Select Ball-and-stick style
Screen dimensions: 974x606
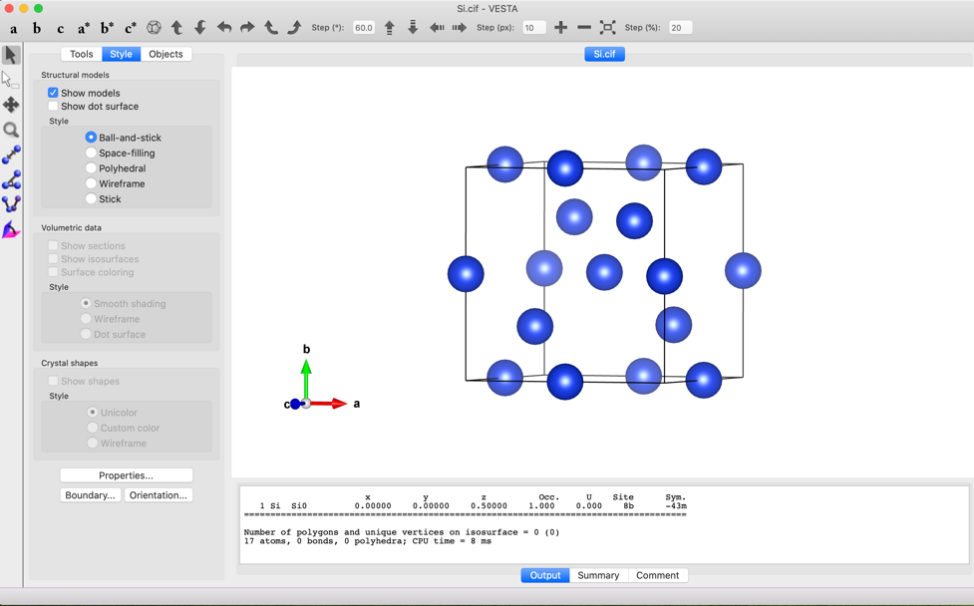(91, 137)
